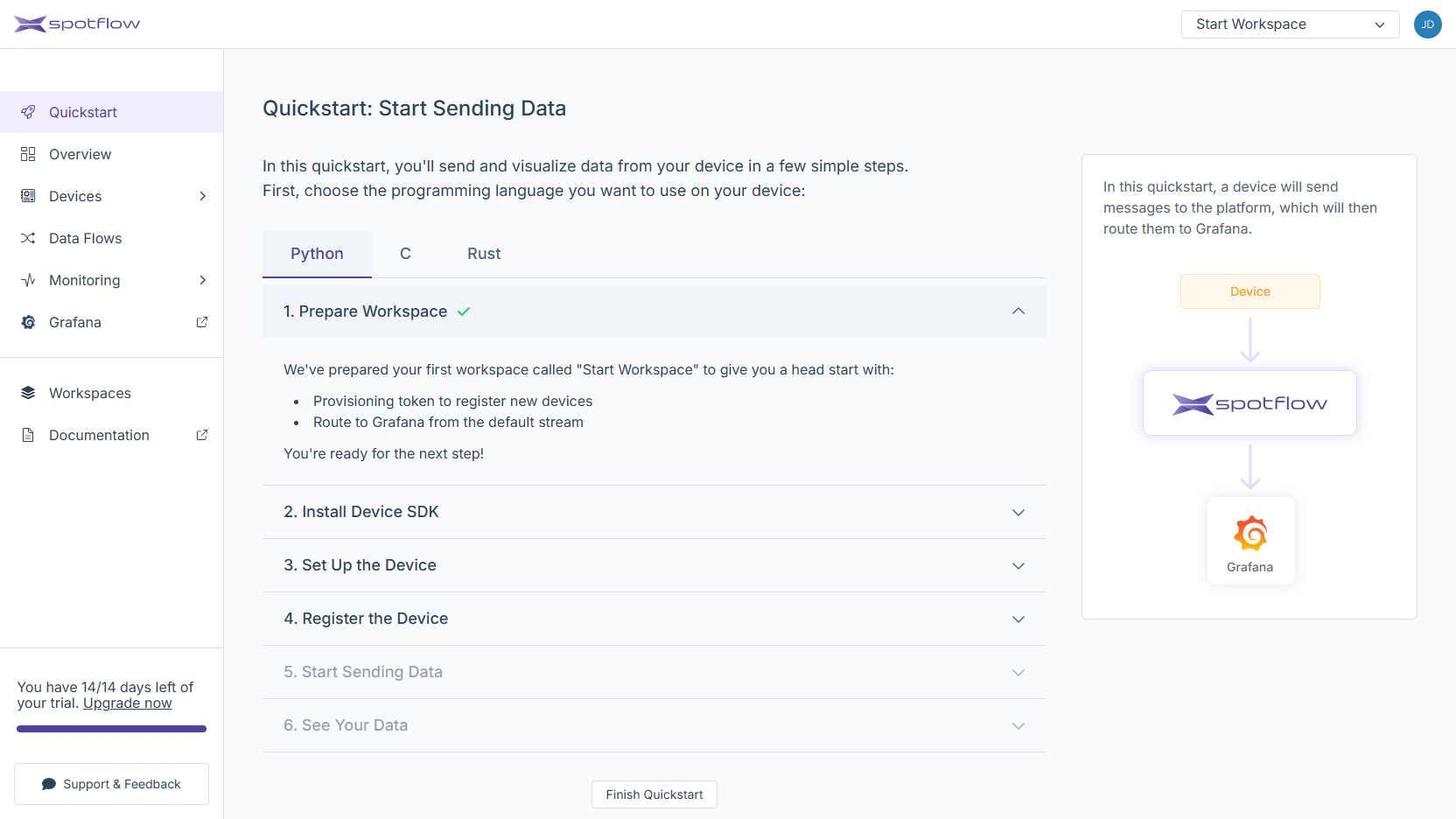Open the Start Workspace dropdown
The height and width of the screenshot is (819, 1456).
tap(1291, 24)
